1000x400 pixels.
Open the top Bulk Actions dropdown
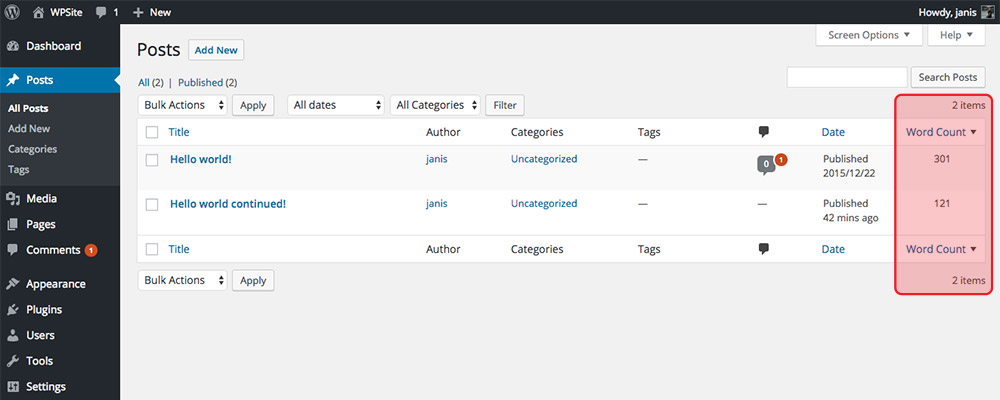182,105
